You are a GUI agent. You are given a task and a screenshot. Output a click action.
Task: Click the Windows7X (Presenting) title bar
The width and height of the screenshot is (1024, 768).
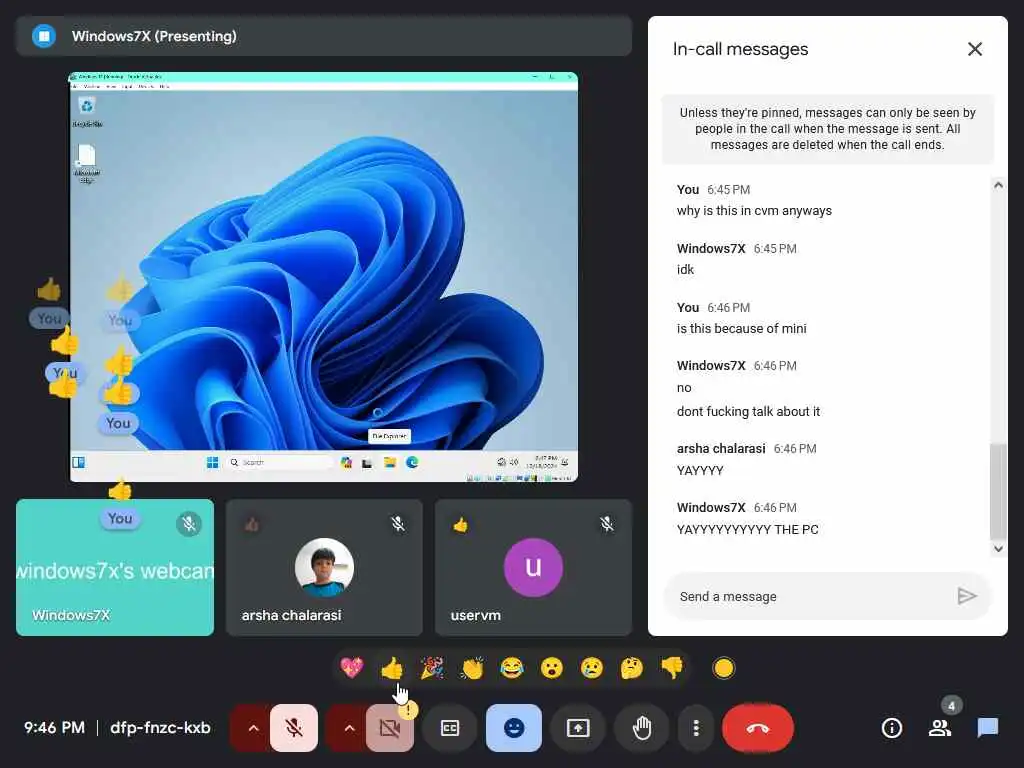(324, 36)
